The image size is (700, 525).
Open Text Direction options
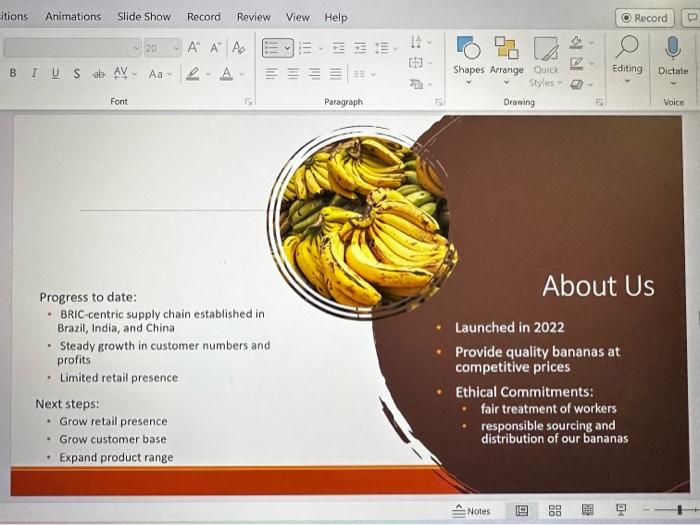pos(420,42)
